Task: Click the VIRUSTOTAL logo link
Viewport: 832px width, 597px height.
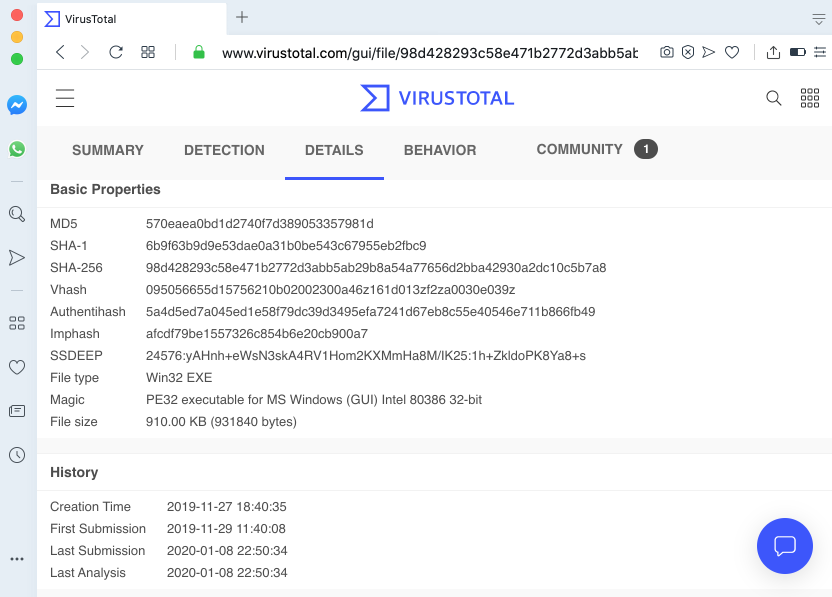Action: coord(437,98)
